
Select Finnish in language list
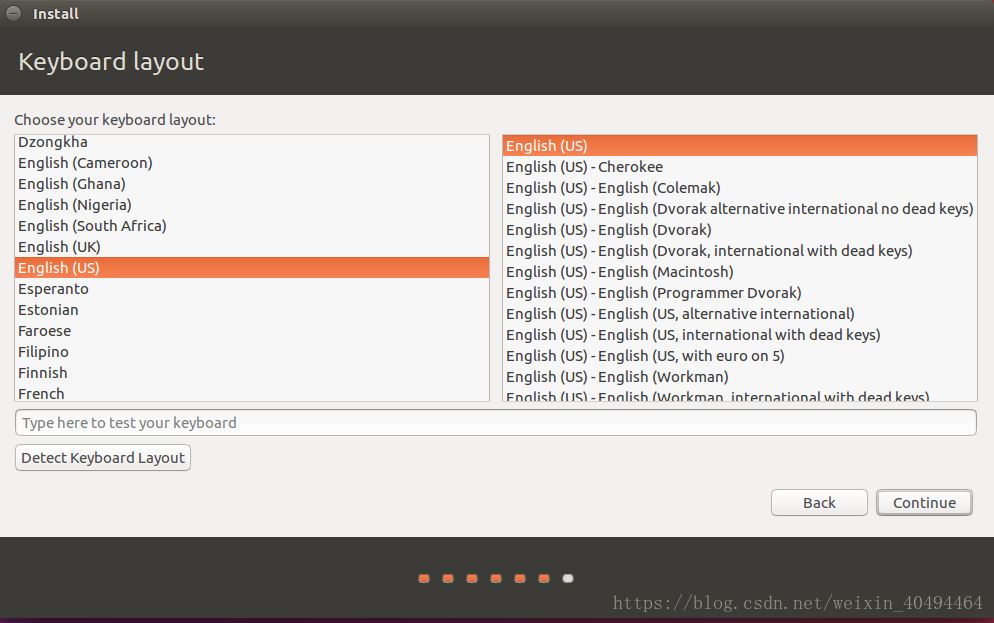pyautogui.click(x=252, y=372)
